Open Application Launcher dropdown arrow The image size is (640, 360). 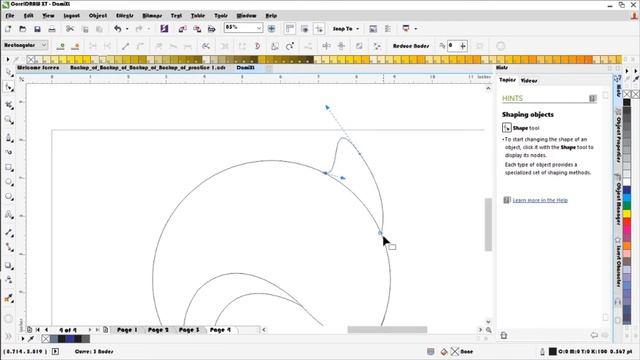(416, 29)
